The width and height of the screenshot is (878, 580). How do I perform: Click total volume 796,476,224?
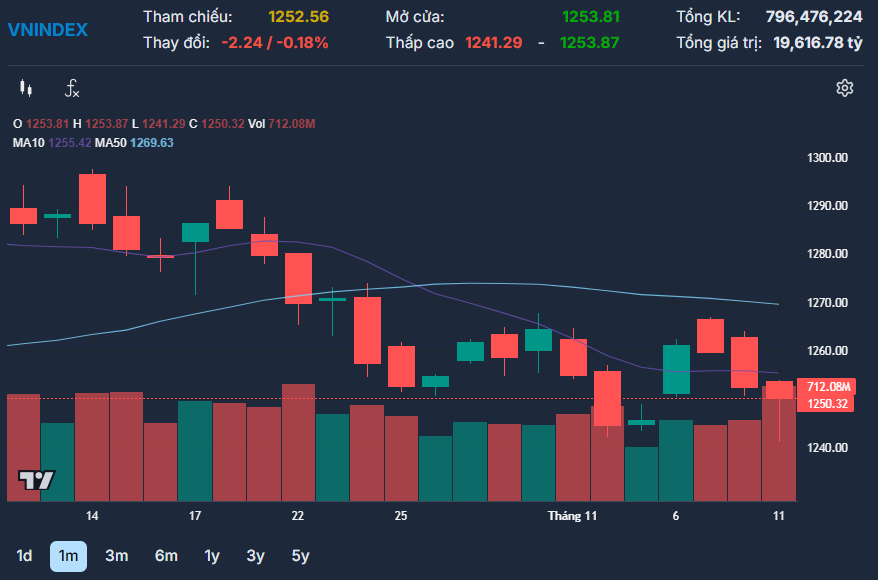point(814,17)
